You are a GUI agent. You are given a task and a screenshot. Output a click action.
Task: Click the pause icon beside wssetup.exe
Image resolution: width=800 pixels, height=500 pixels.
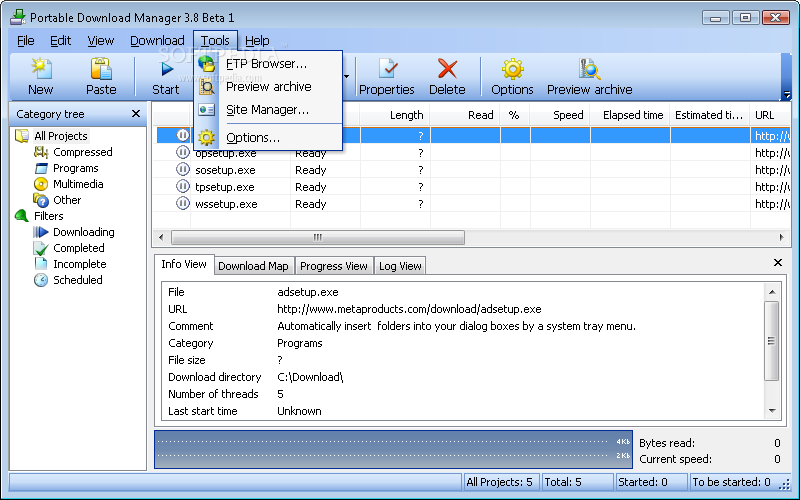click(x=183, y=204)
